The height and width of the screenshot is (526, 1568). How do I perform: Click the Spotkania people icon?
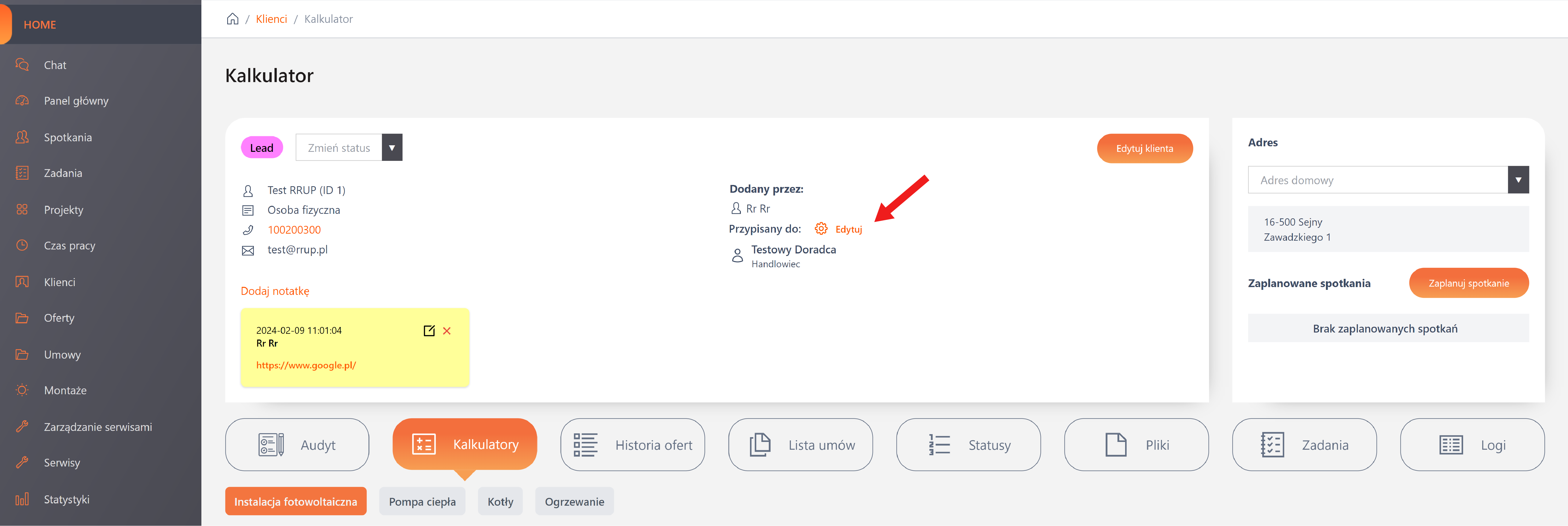(x=22, y=137)
